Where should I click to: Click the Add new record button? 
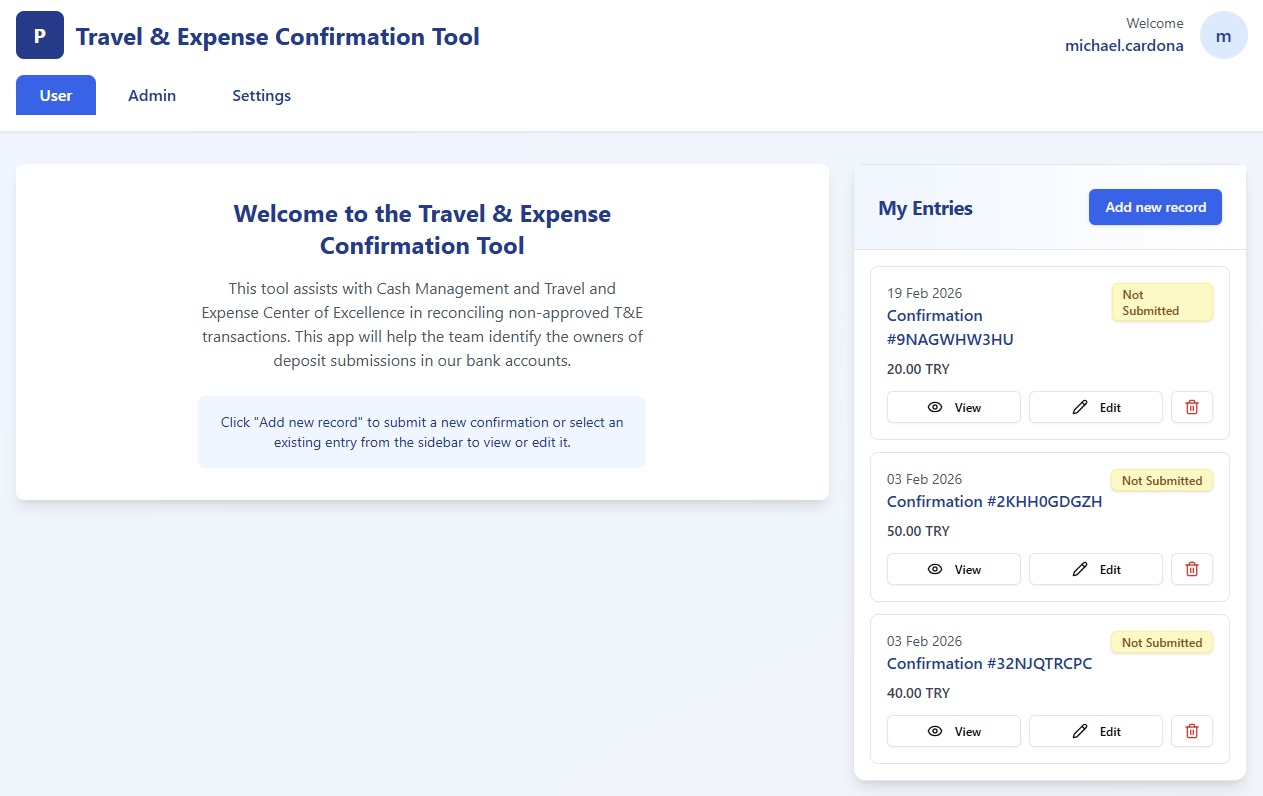click(1155, 207)
